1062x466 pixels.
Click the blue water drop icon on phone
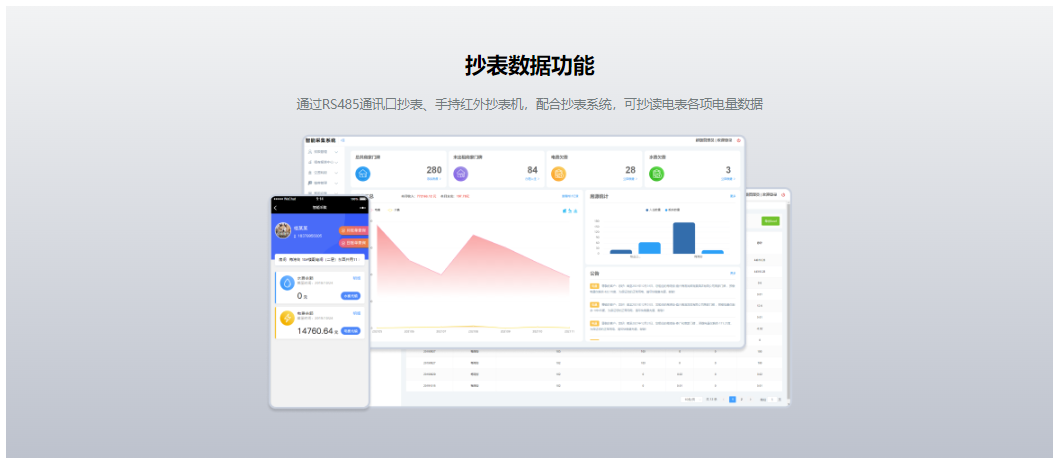[x=287, y=283]
